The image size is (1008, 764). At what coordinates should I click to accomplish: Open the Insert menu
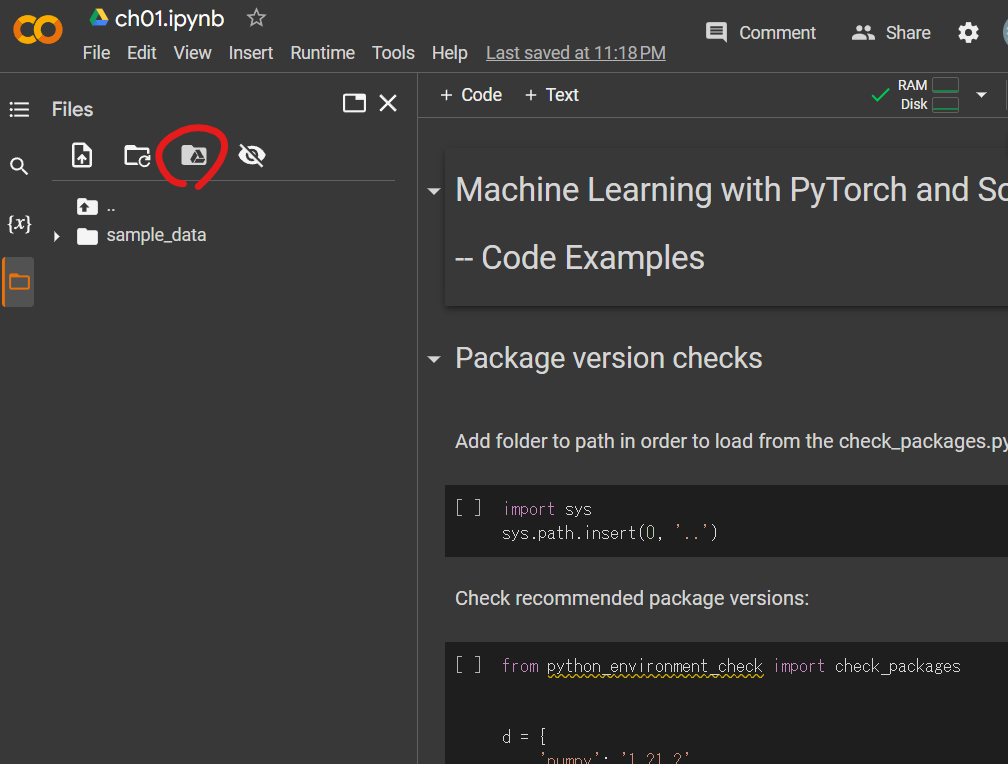[x=250, y=52]
